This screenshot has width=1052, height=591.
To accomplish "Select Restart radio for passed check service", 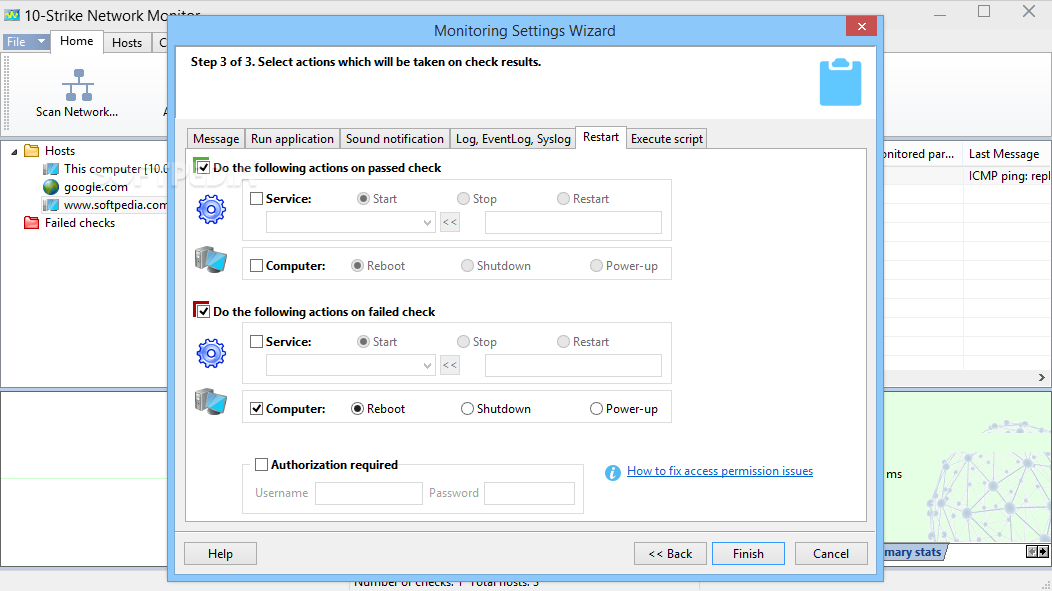I will (563, 199).
